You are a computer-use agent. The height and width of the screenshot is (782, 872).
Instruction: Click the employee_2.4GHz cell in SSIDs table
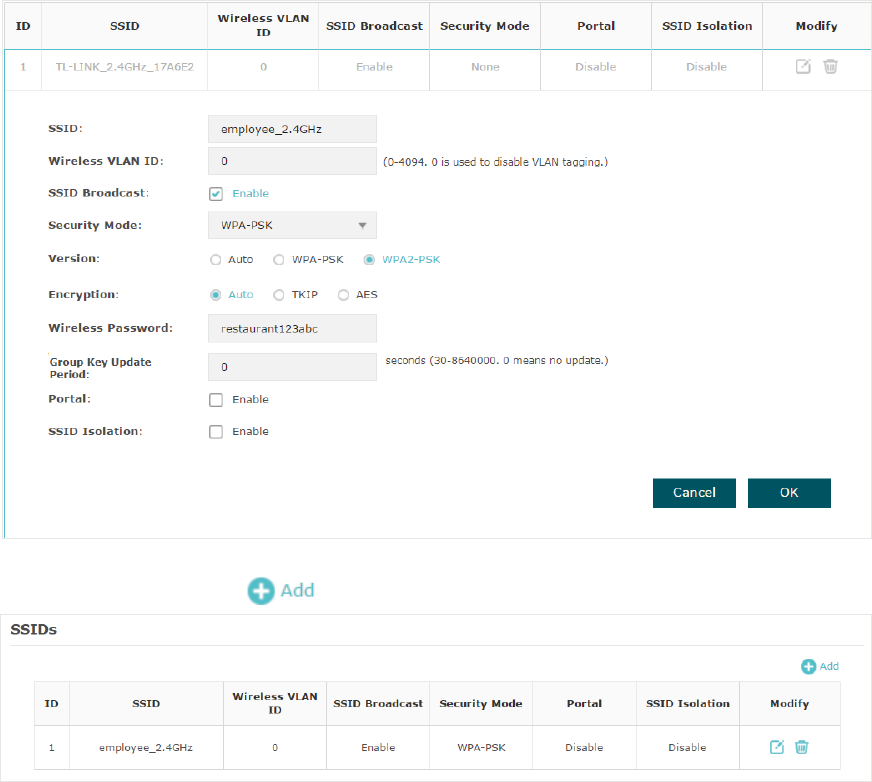pos(146,748)
